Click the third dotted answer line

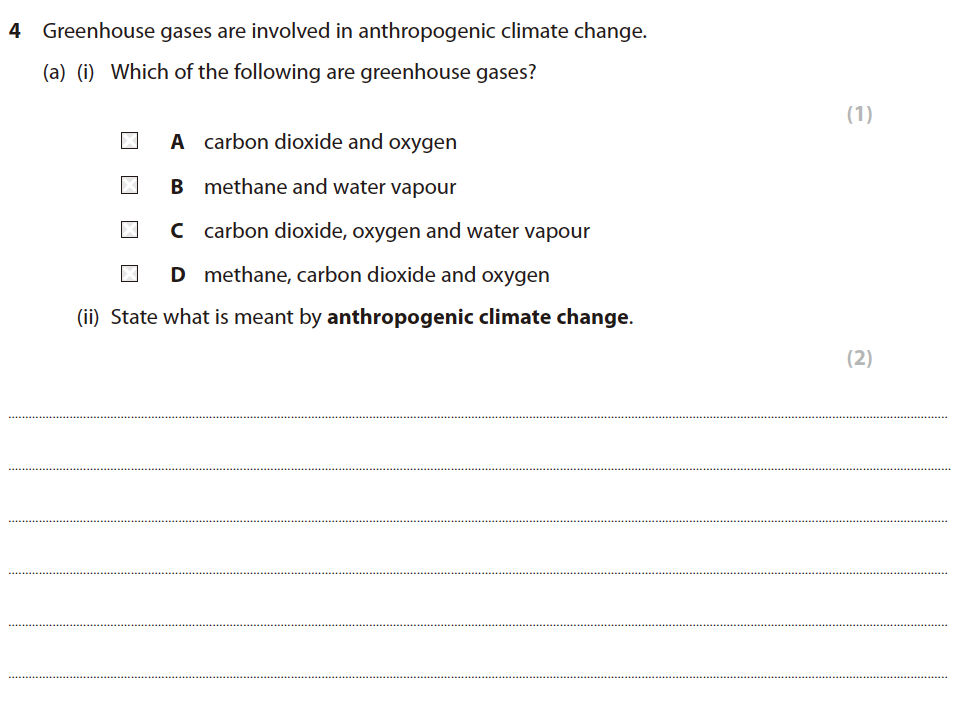pos(478,521)
